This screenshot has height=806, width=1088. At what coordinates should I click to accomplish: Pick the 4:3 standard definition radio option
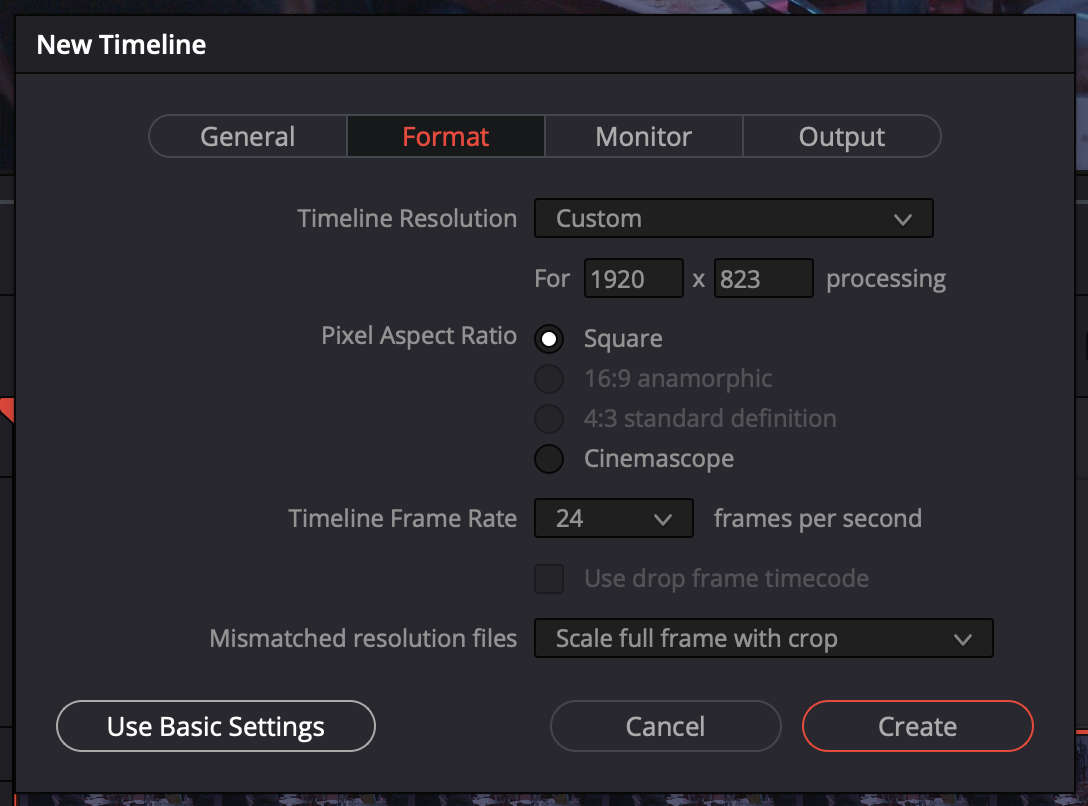[549, 419]
